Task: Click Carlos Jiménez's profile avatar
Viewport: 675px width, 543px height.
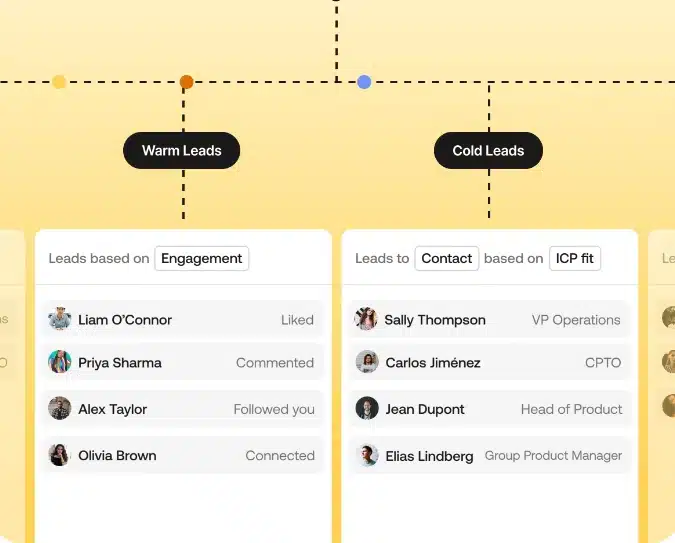Action: click(367, 362)
